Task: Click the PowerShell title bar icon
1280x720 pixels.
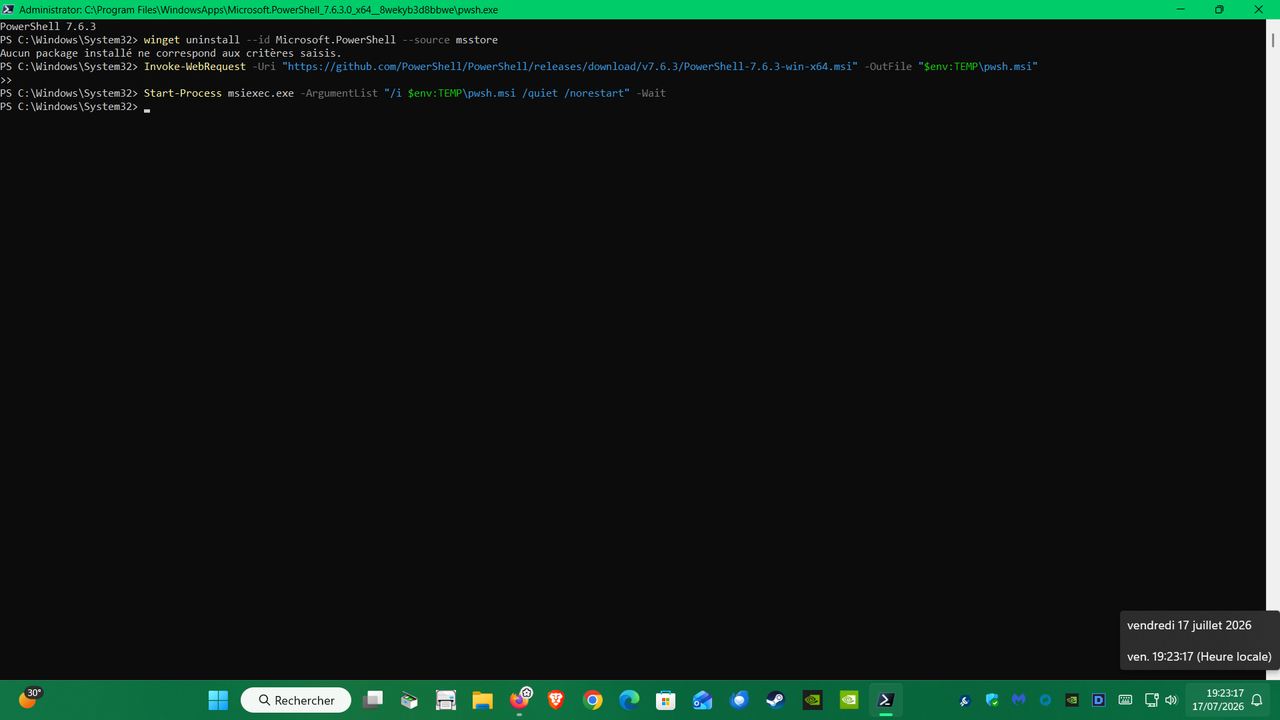Action: pyautogui.click(x=8, y=9)
